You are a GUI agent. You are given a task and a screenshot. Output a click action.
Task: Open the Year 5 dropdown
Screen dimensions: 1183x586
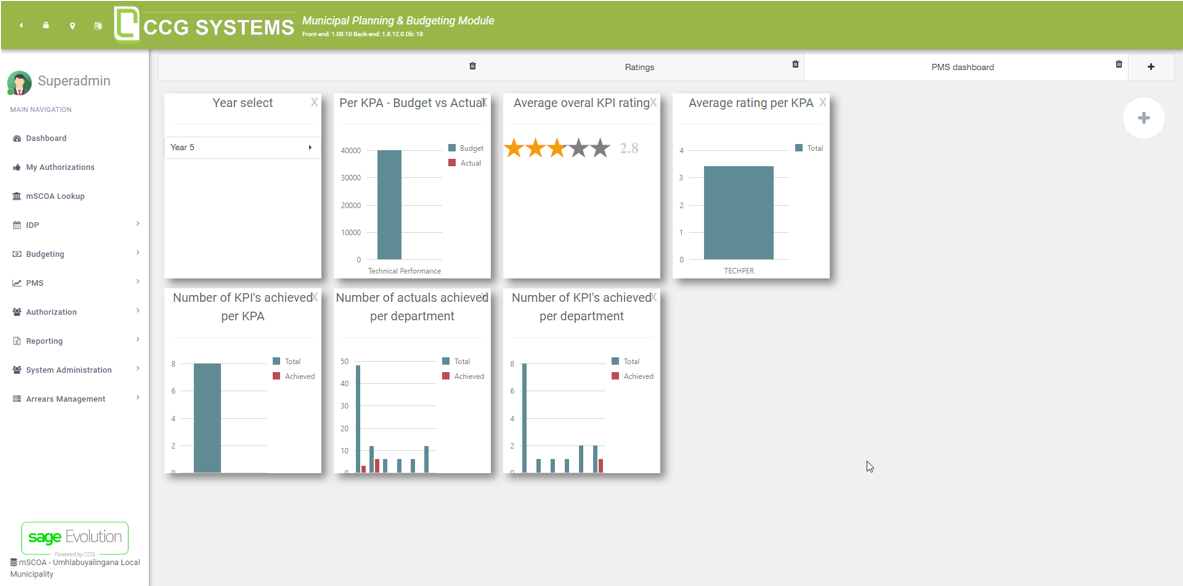[241, 147]
